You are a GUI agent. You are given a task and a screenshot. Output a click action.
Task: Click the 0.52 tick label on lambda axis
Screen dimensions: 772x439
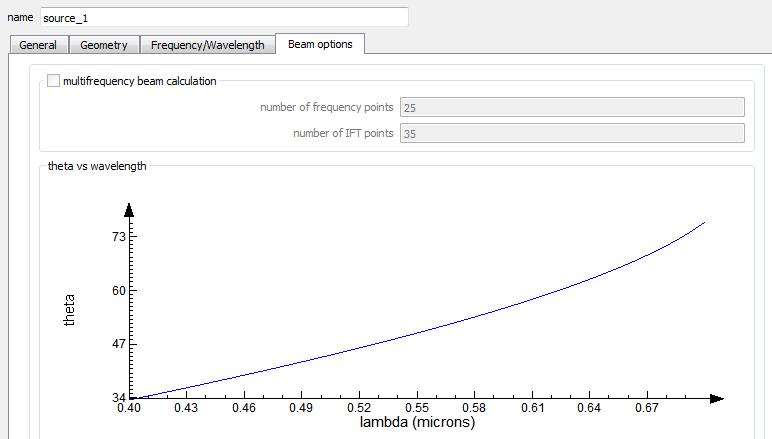pos(359,408)
